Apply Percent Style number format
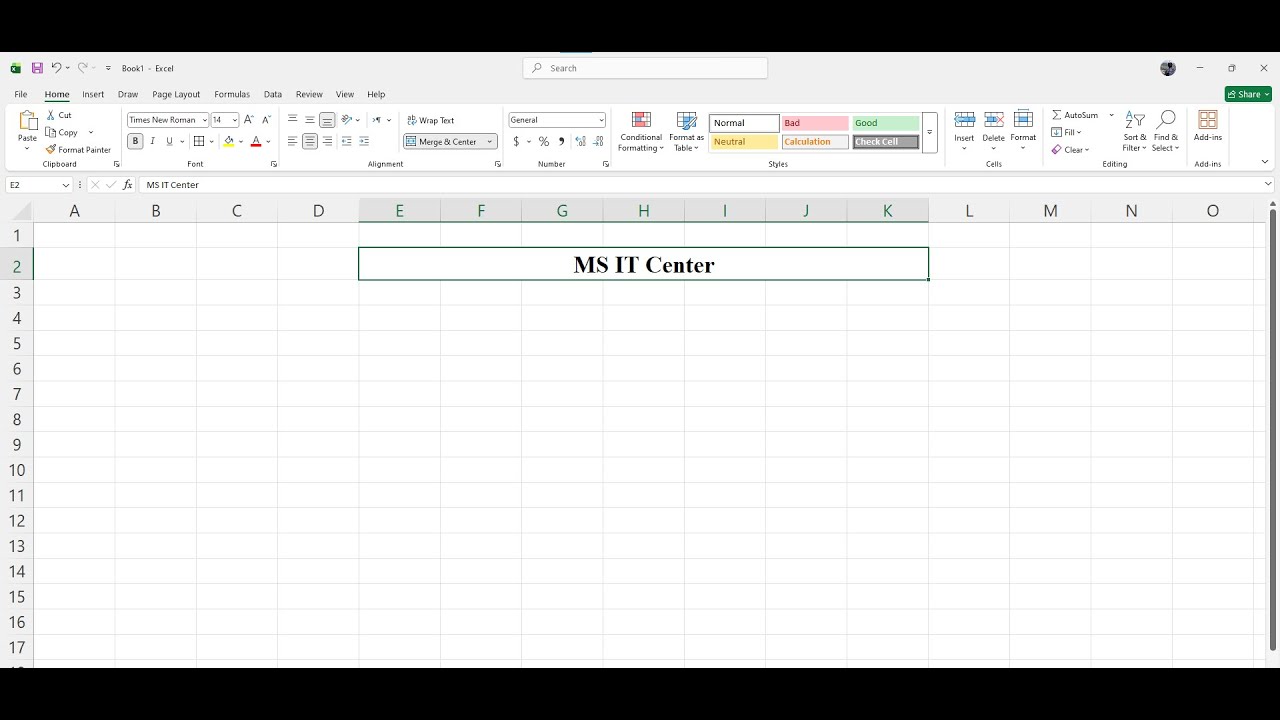 coord(544,142)
